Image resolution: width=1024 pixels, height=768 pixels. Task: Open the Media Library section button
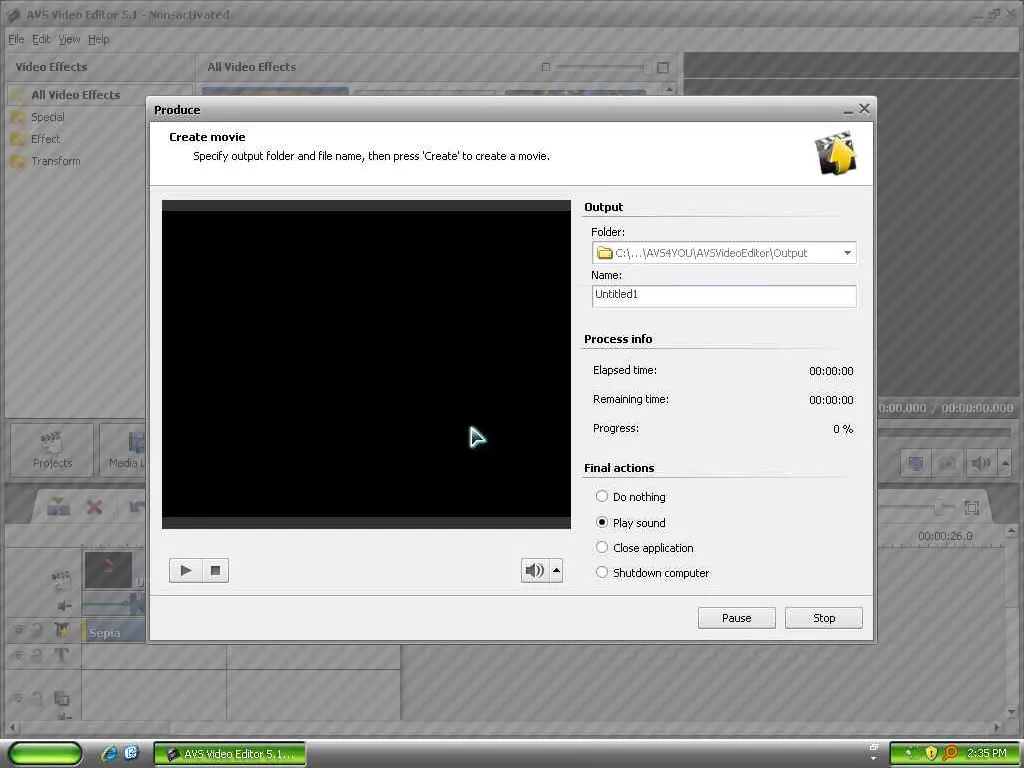(123, 449)
